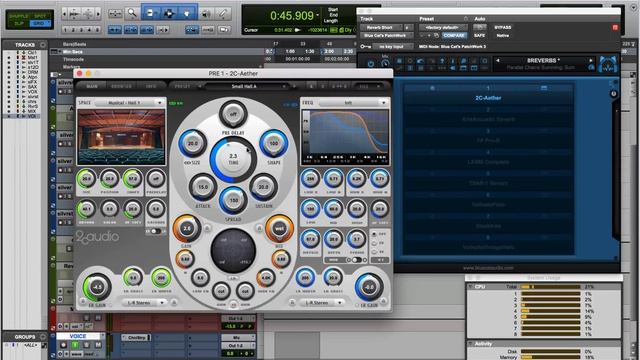Open the main counter format dropdown arrow
The image size is (640, 360).
pyautogui.click(x=318, y=16)
